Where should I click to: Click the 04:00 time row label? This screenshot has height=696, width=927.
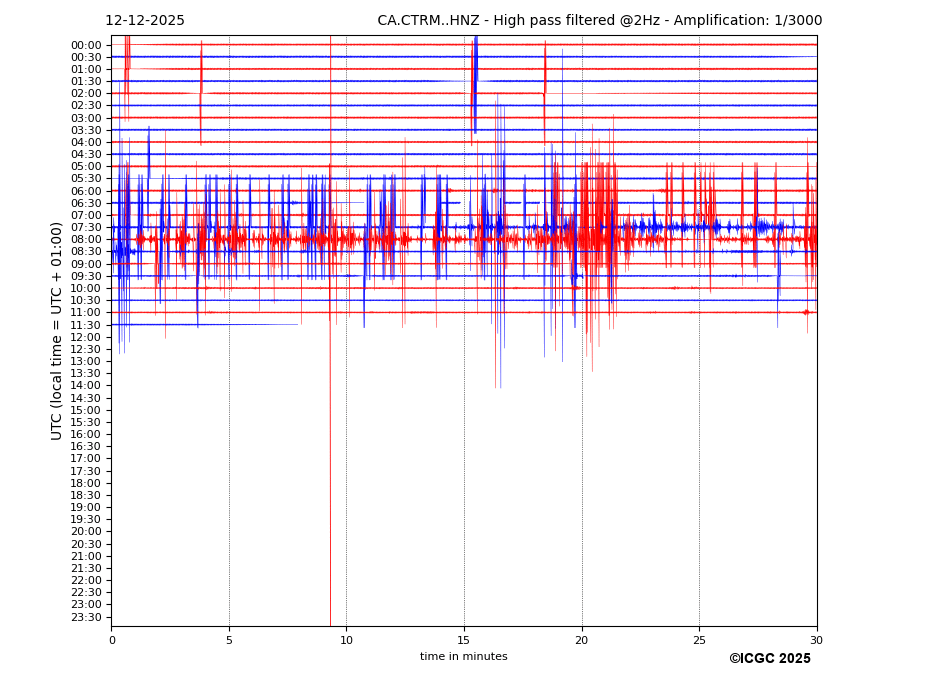[86, 142]
